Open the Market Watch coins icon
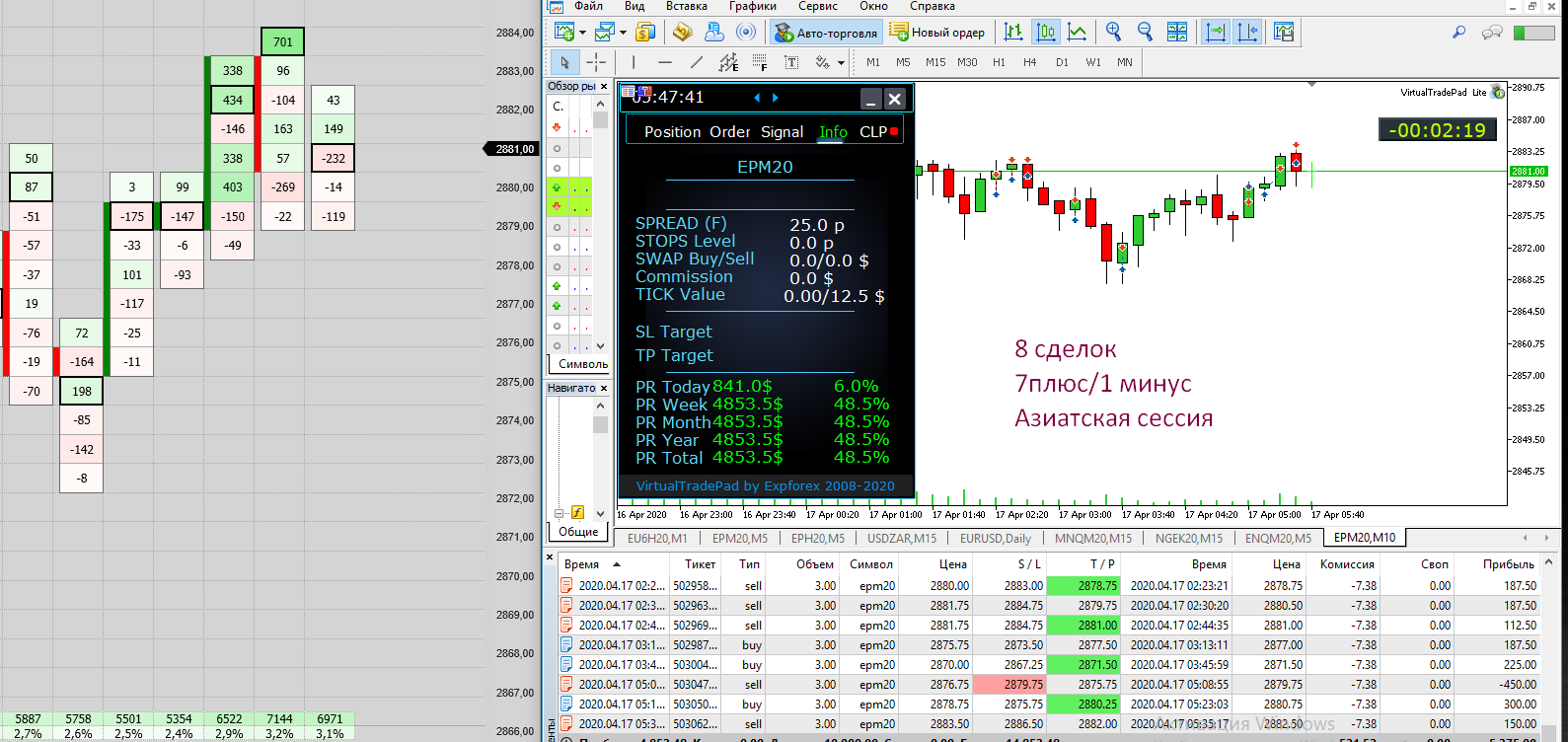This screenshot has width=1568, height=742. (645, 33)
